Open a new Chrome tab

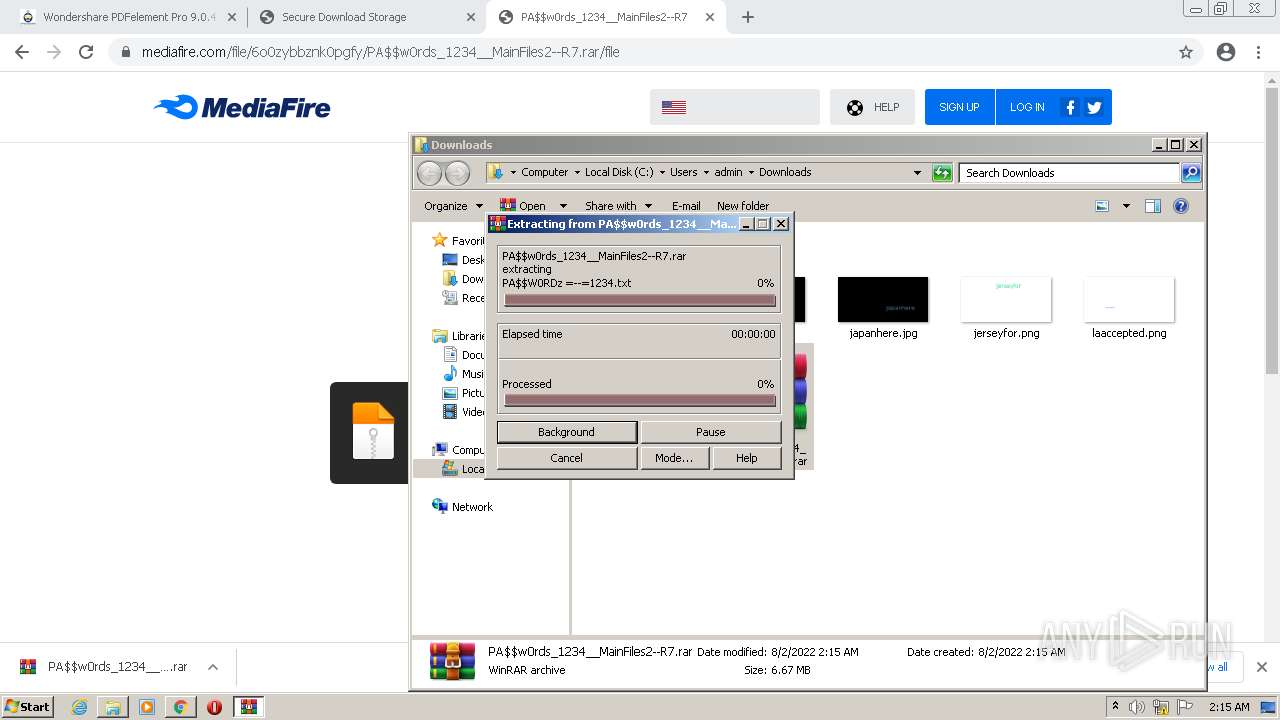748,17
